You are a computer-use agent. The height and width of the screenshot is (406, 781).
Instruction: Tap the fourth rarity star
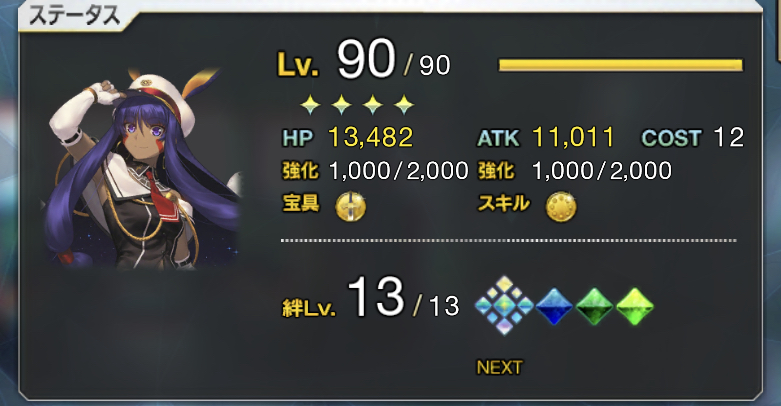point(404,105)
